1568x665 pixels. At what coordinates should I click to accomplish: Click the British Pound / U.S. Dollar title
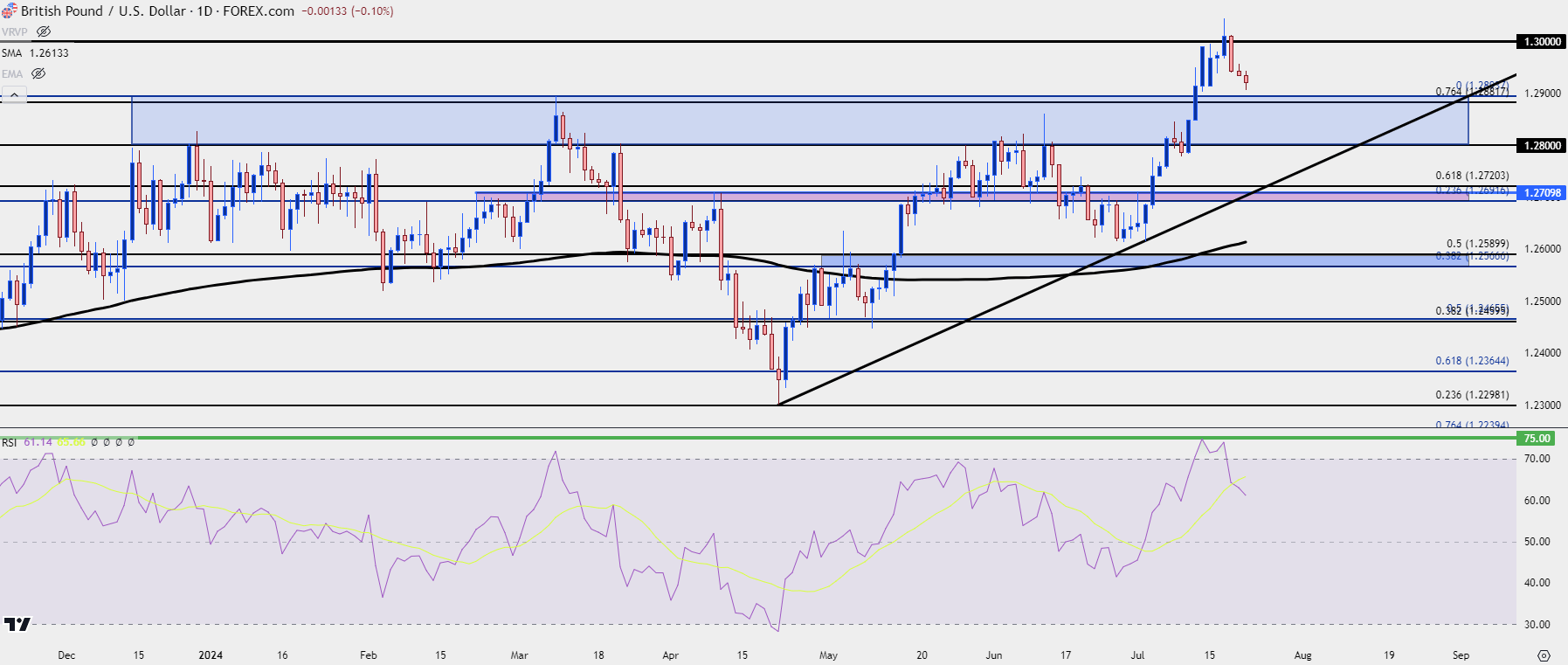pos(103,10)
